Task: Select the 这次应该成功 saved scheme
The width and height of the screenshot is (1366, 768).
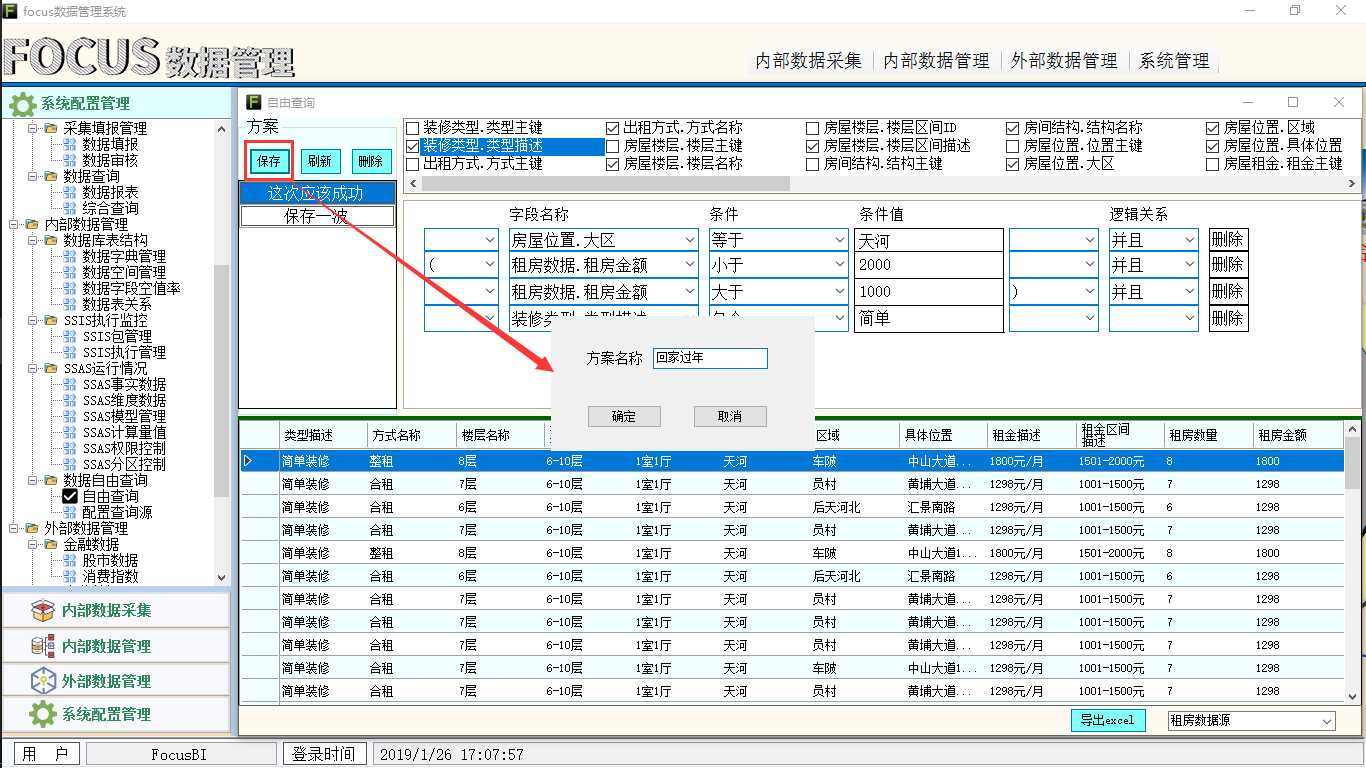Action: [317, 193]
